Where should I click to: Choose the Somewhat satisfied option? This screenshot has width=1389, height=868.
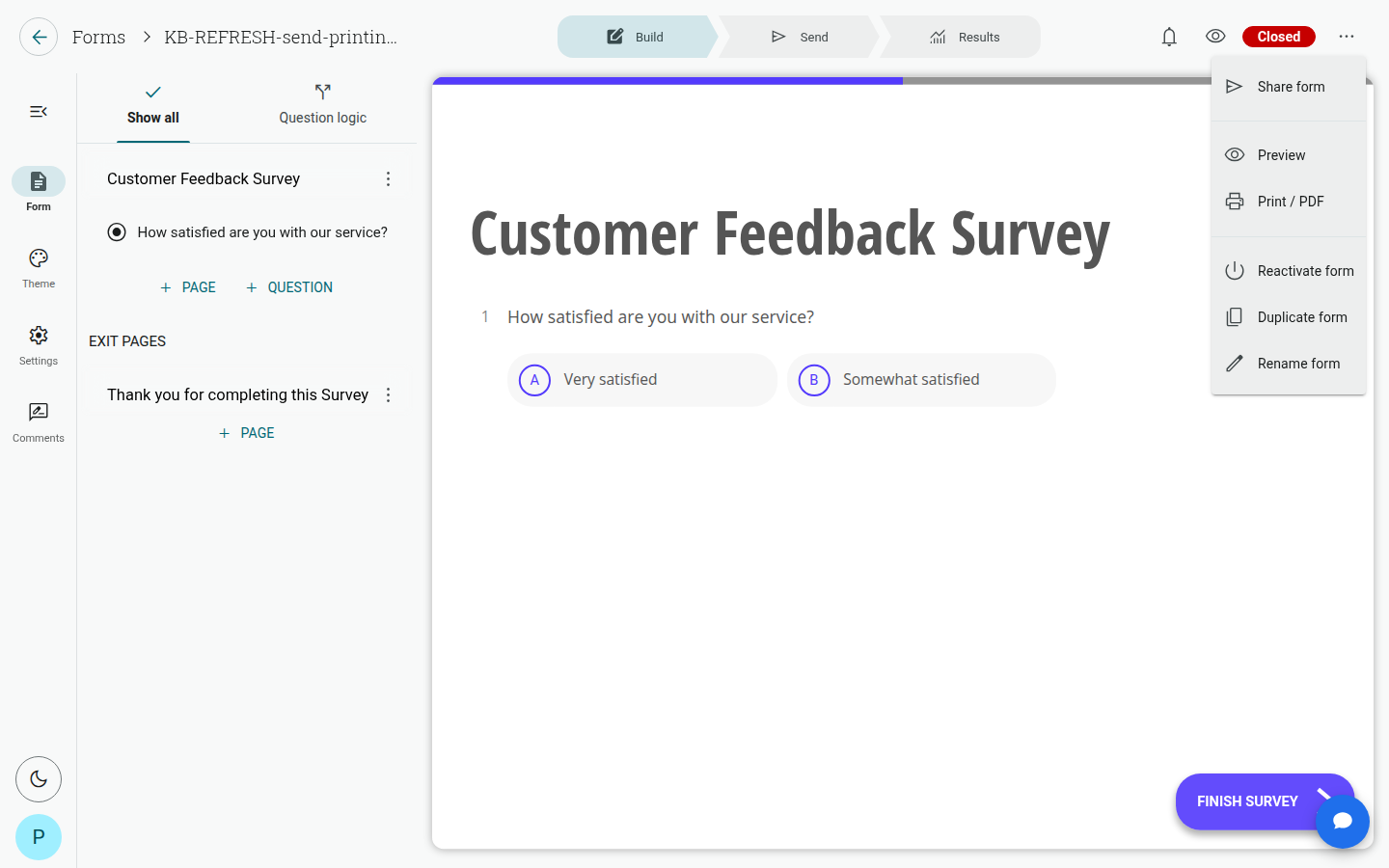(921, 380)
